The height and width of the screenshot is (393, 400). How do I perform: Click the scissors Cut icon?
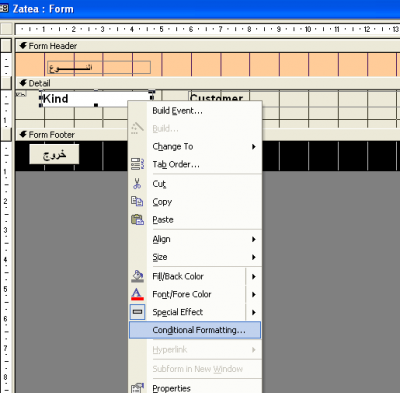click(137, 184)
